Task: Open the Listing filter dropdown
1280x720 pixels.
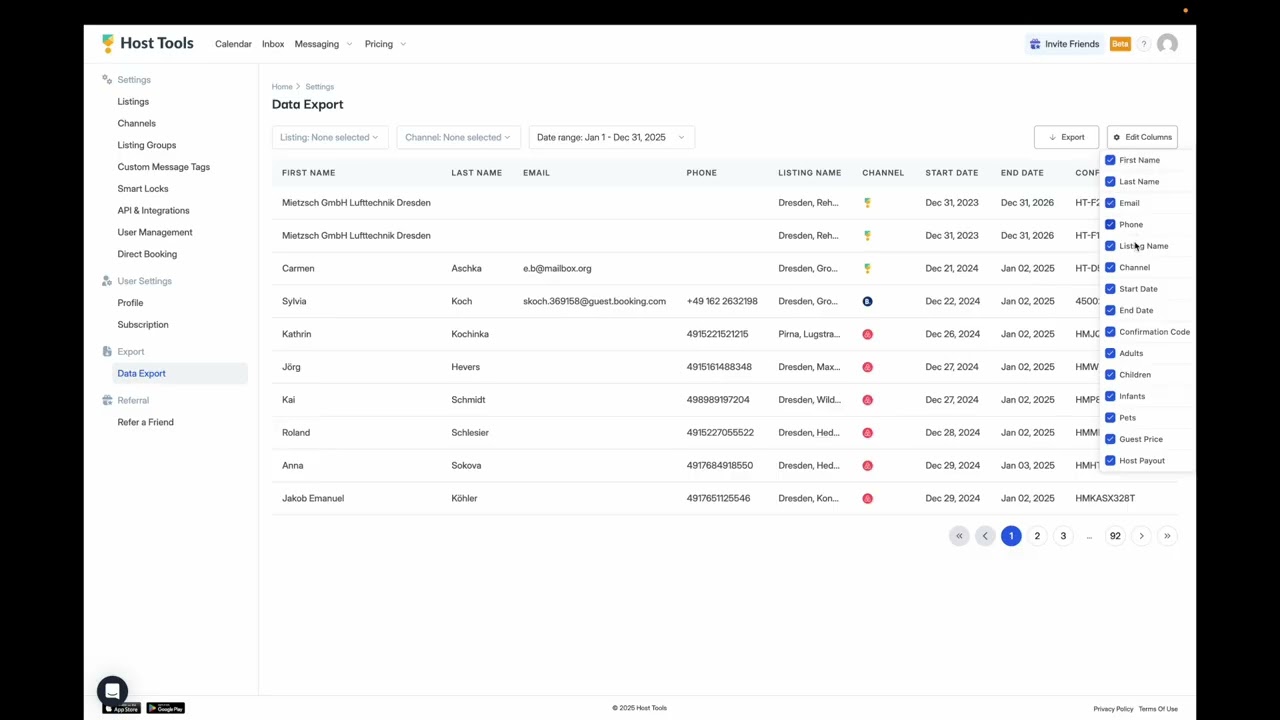Action: click(x=330, y=137)
